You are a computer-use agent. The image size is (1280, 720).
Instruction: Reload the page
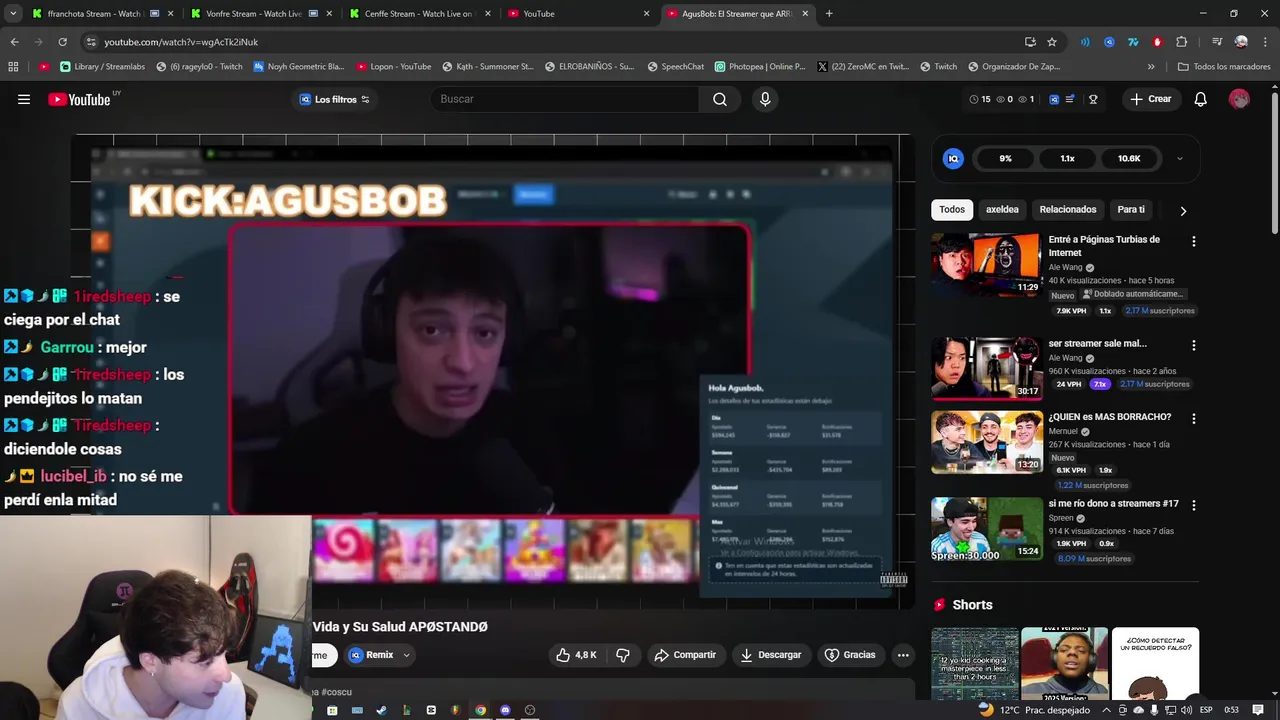point(62,42)
